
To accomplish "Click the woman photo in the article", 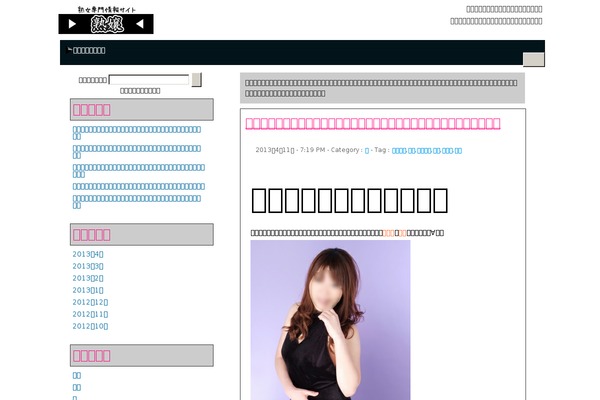I will [330, 320].
